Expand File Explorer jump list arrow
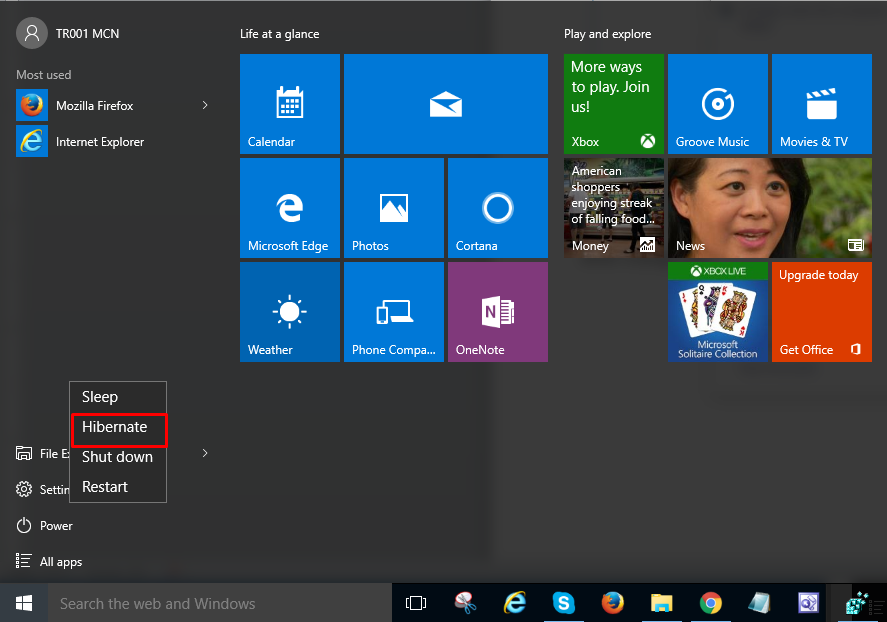887x622 pixels. coord(205,453)
